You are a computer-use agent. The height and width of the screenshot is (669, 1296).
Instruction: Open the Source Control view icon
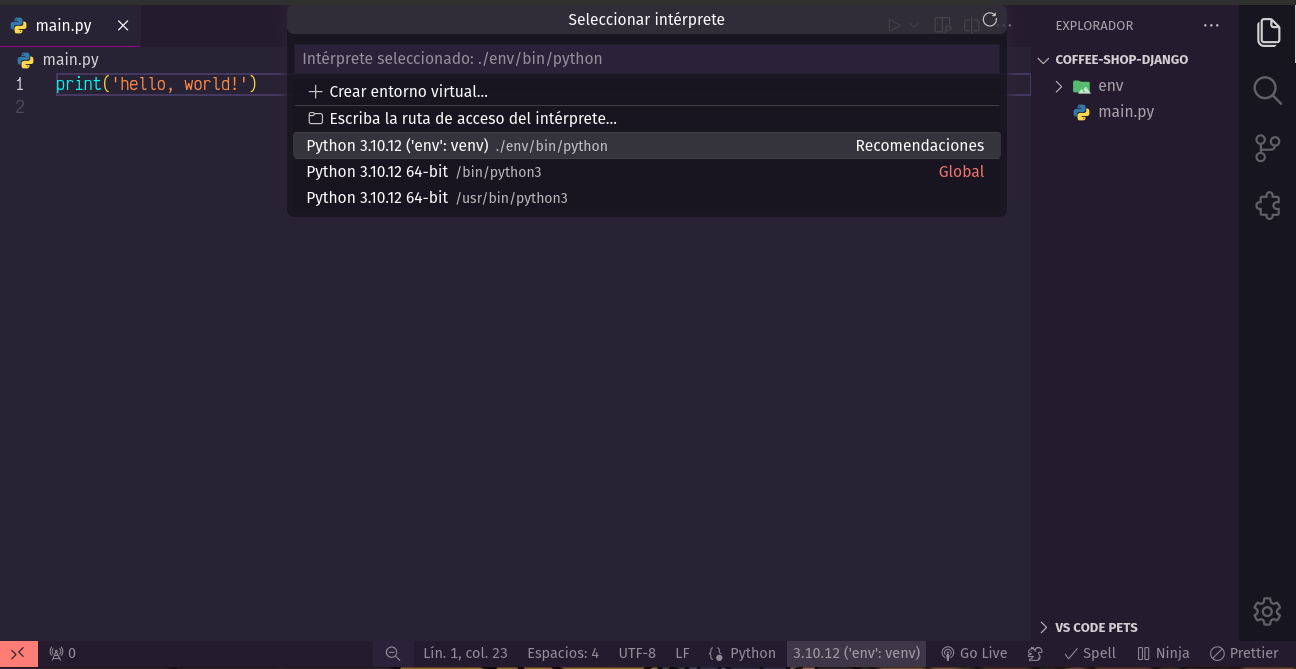[1267, 149]
